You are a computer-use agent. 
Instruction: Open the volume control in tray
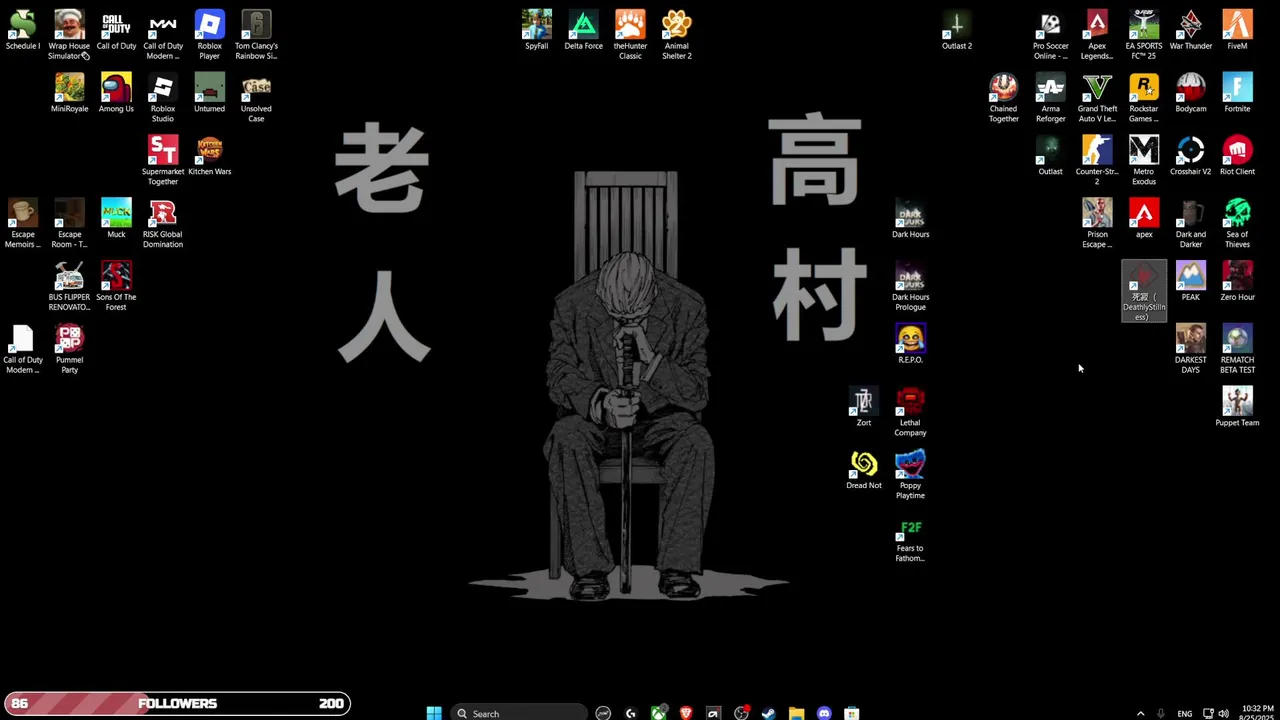coord(1223,713)
